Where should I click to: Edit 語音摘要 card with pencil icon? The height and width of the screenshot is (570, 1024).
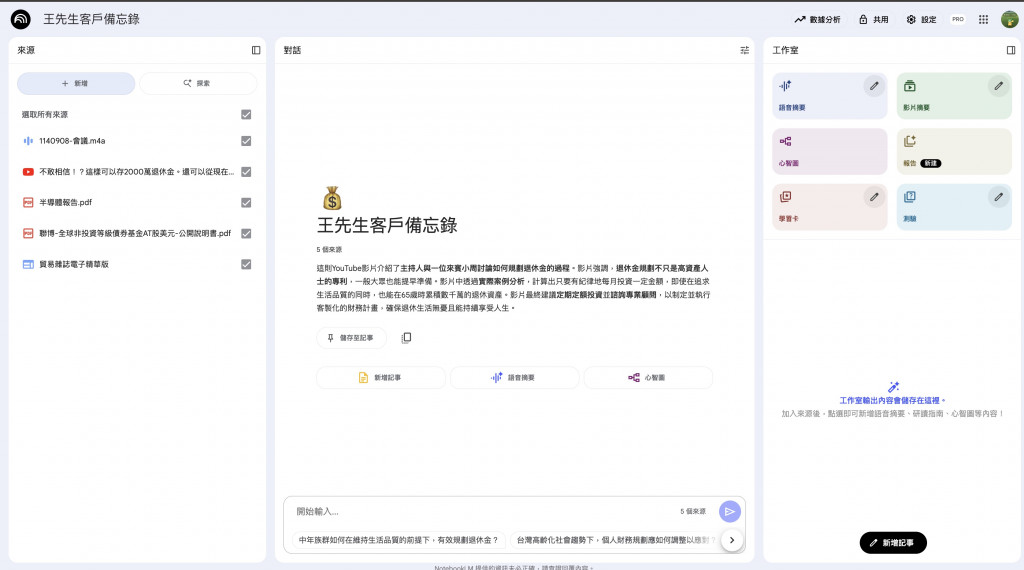874,86
